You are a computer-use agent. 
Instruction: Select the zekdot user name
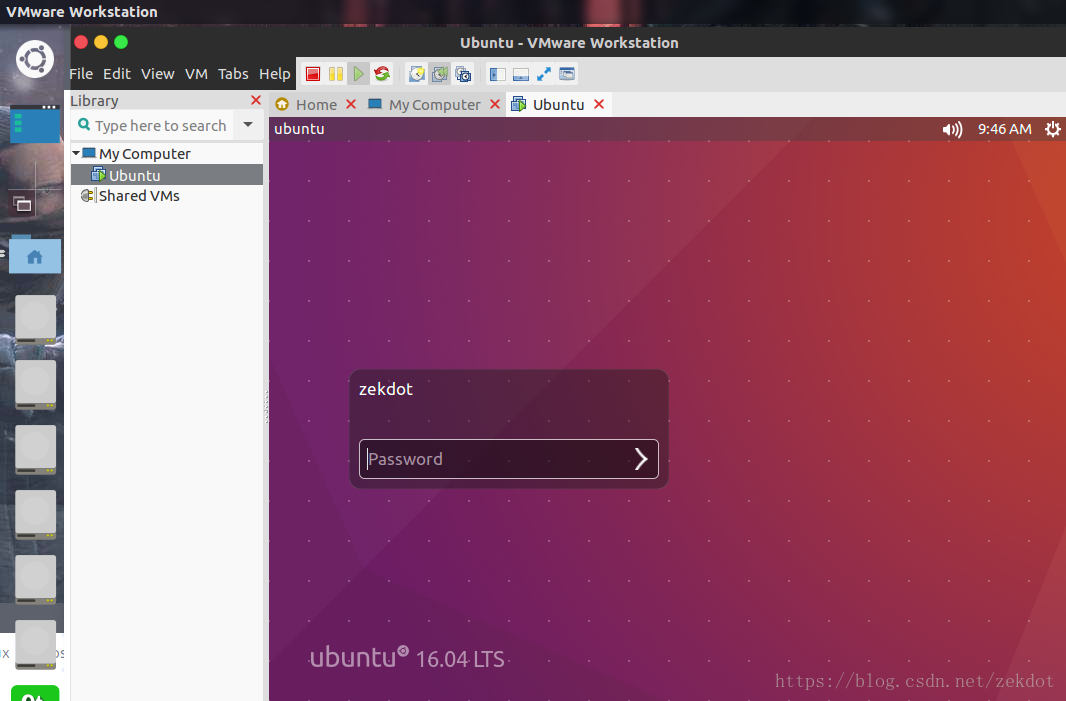(x=385, y=389)
